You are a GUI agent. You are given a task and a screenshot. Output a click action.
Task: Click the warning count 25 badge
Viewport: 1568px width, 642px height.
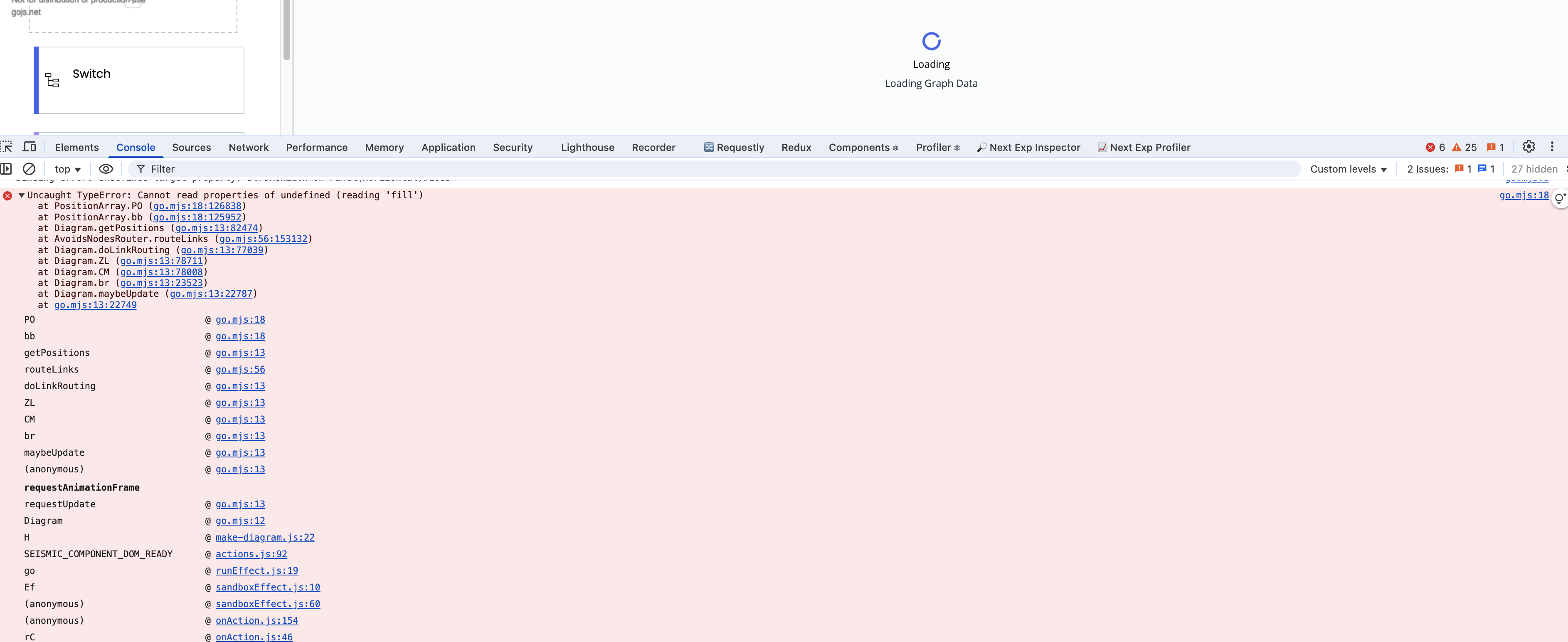point(1464,148)
